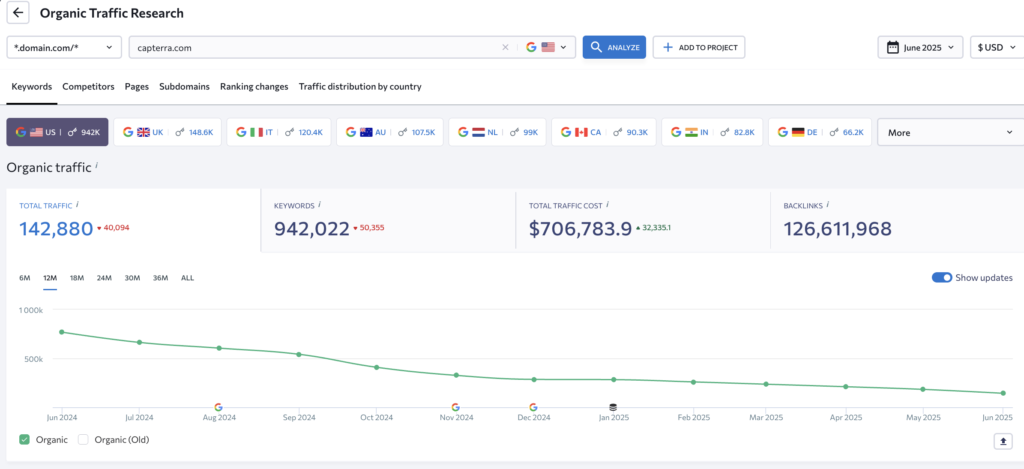Uncheck the Organic legend checkbox

coord(24,440)
